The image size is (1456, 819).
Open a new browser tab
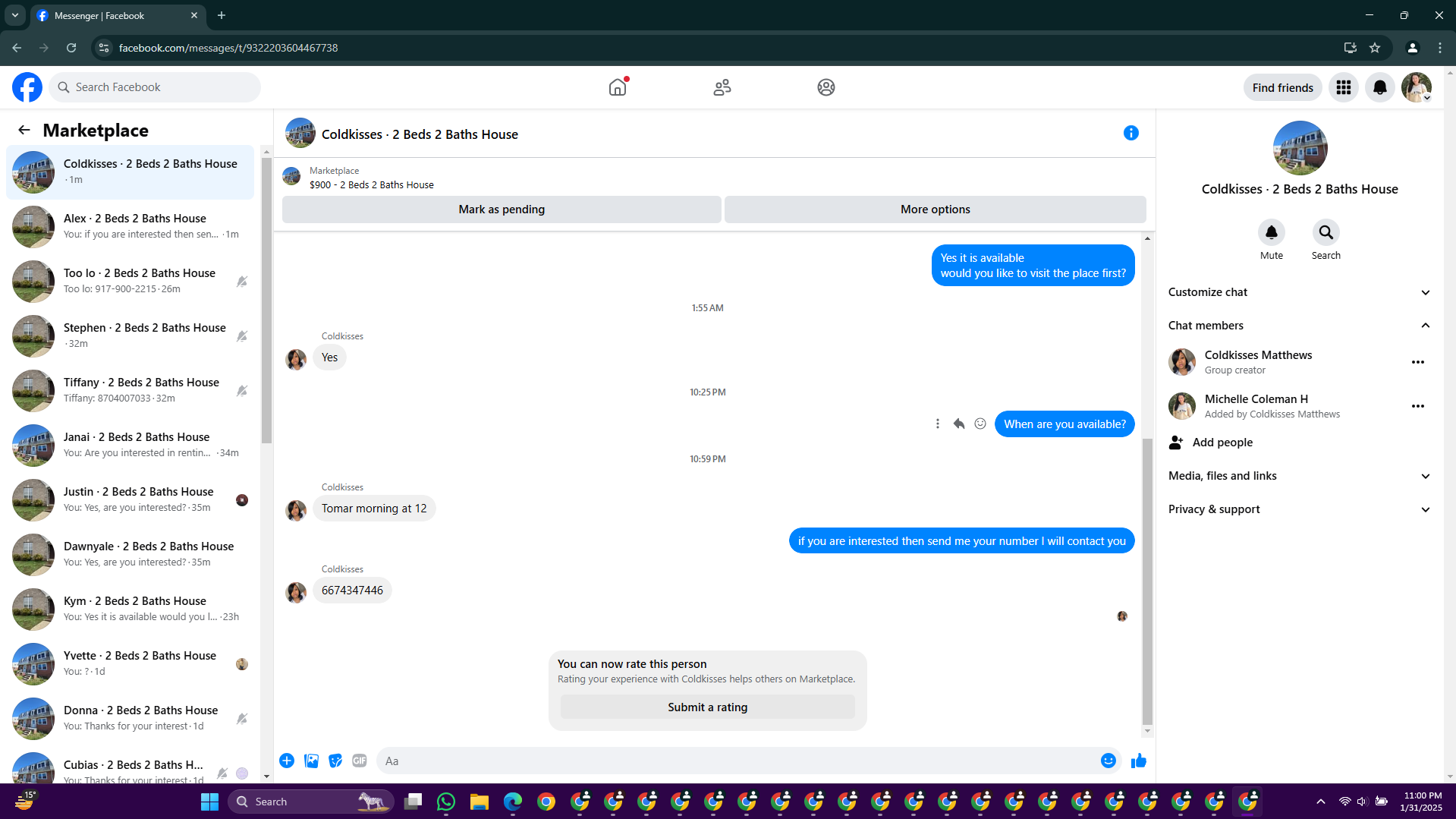(x=222, y=15)
